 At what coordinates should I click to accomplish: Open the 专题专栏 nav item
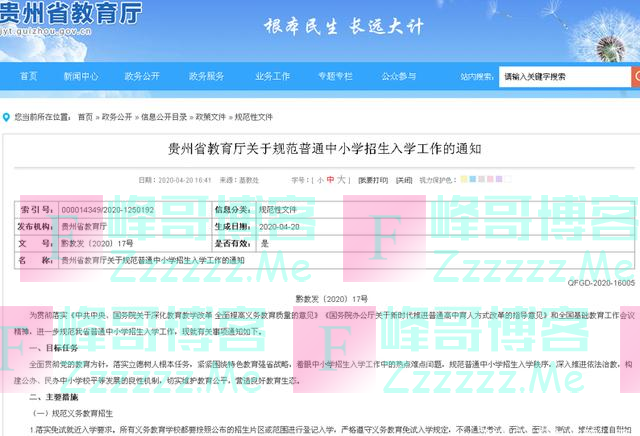coord(335,76)
